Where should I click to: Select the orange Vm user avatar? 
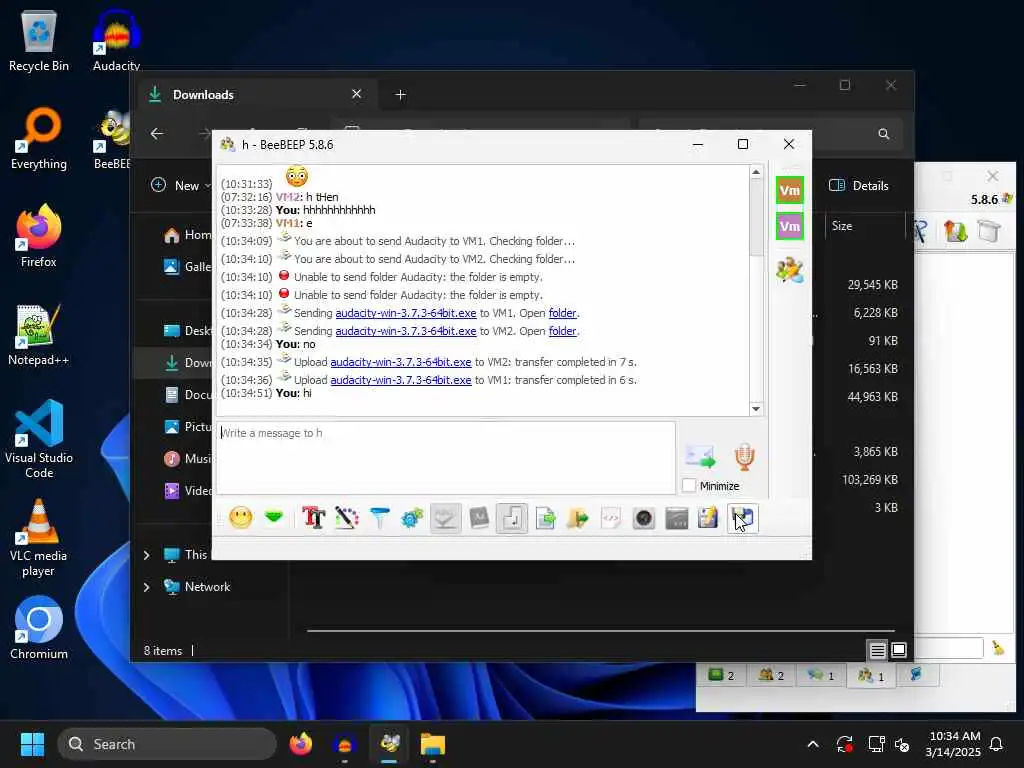pos(790,190)
